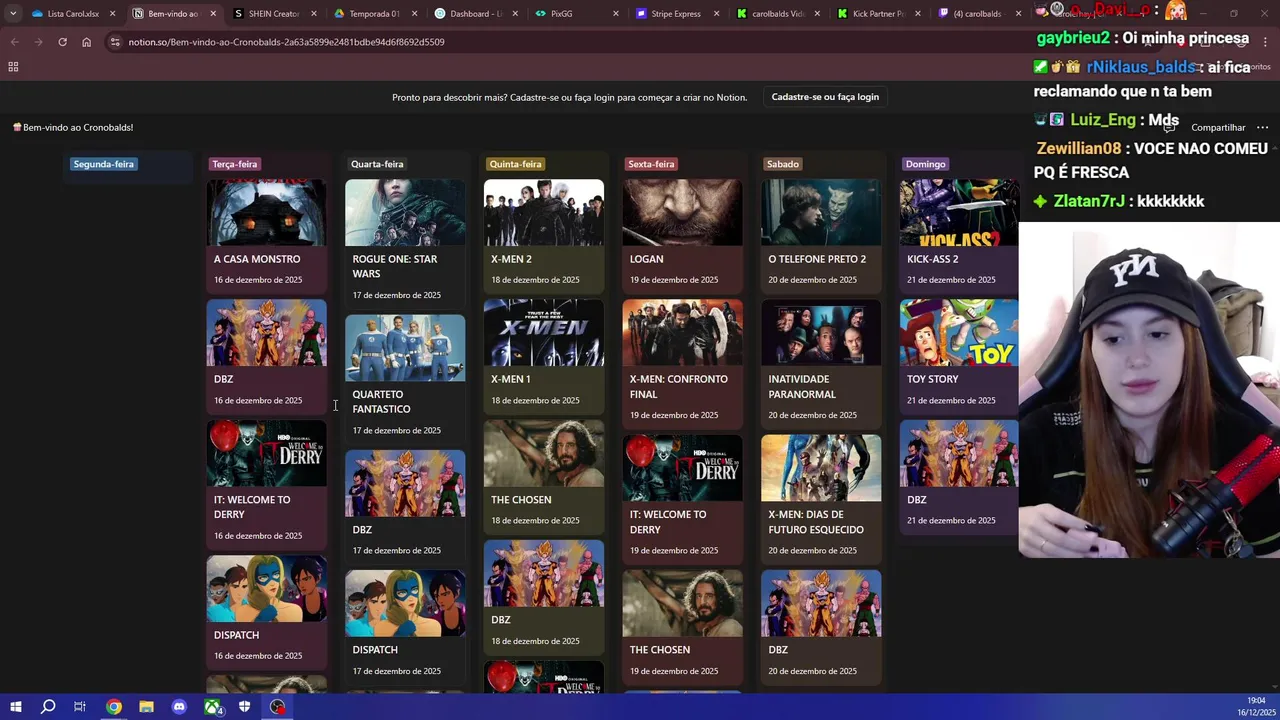Select the Quinta-feira column tag
Viewport: 1280px width, 720px height.
(515, 164)
